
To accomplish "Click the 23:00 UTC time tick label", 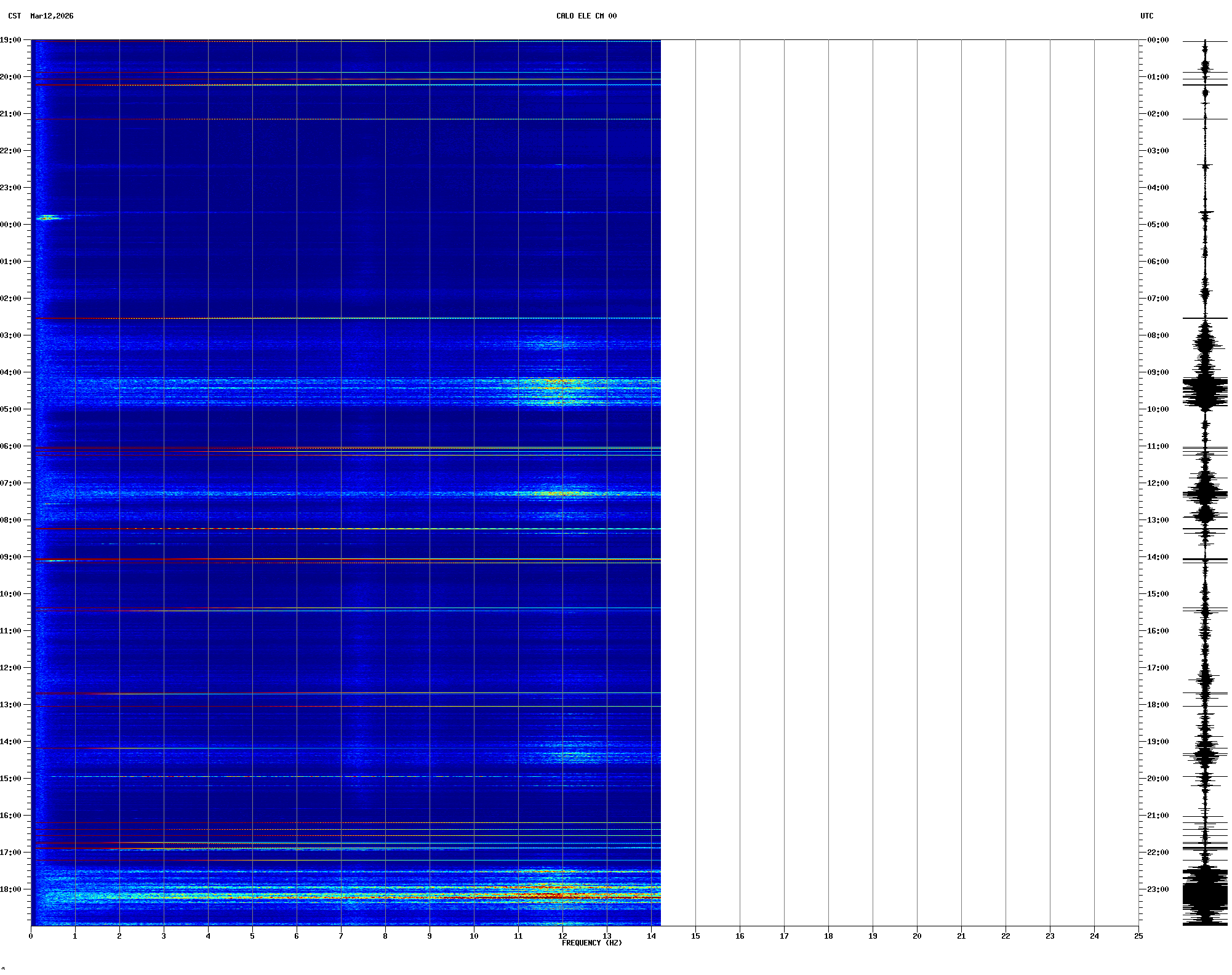I will click(1158, 889).
